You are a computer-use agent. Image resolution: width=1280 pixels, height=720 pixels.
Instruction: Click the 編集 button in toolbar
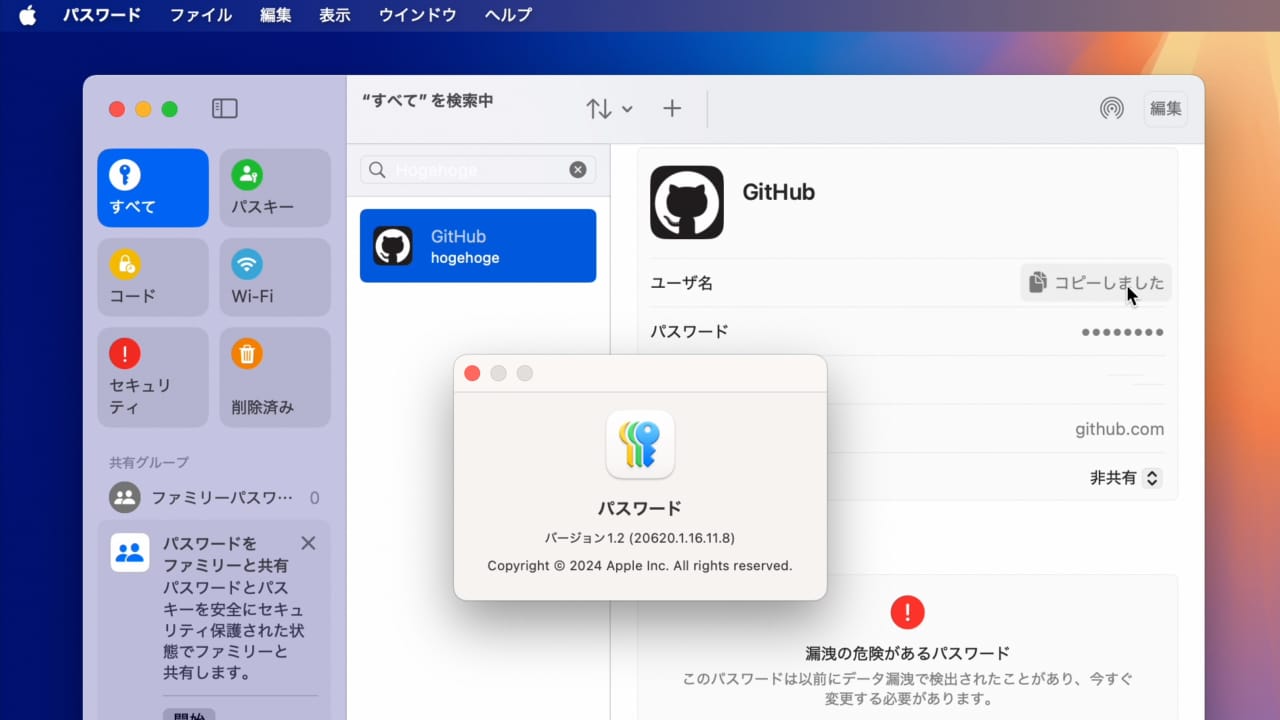pos(1166,109)
